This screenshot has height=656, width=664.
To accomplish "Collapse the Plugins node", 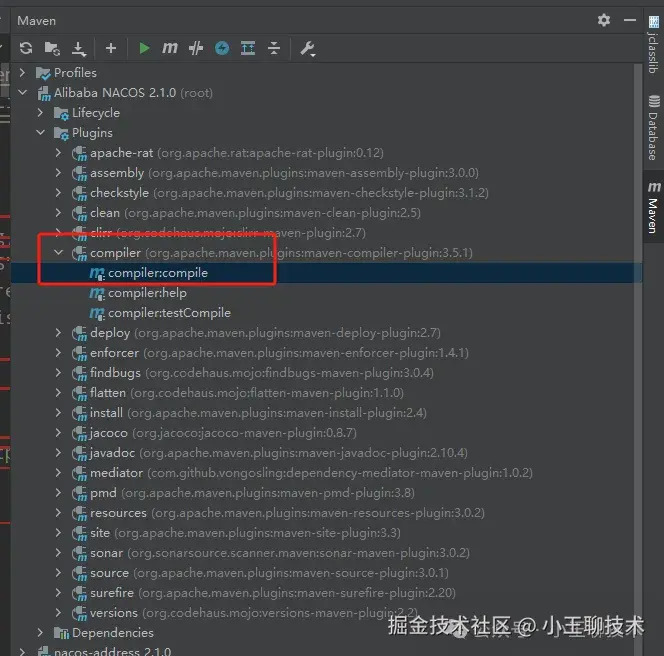I will coord(40,133).
